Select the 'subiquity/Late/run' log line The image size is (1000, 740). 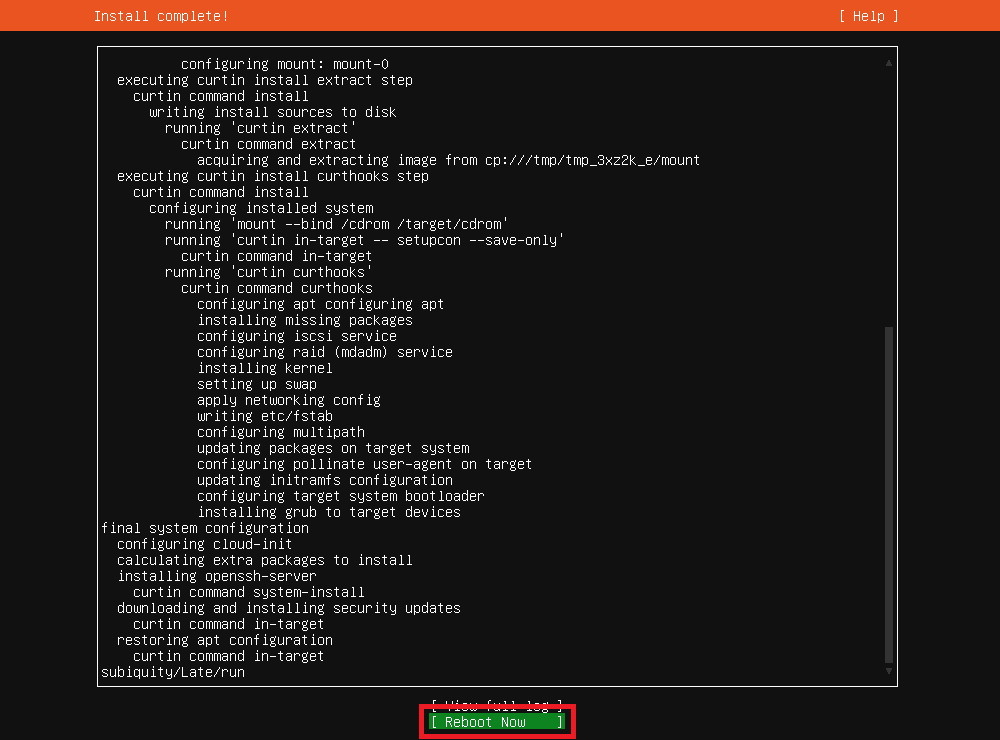pos(172,672)
